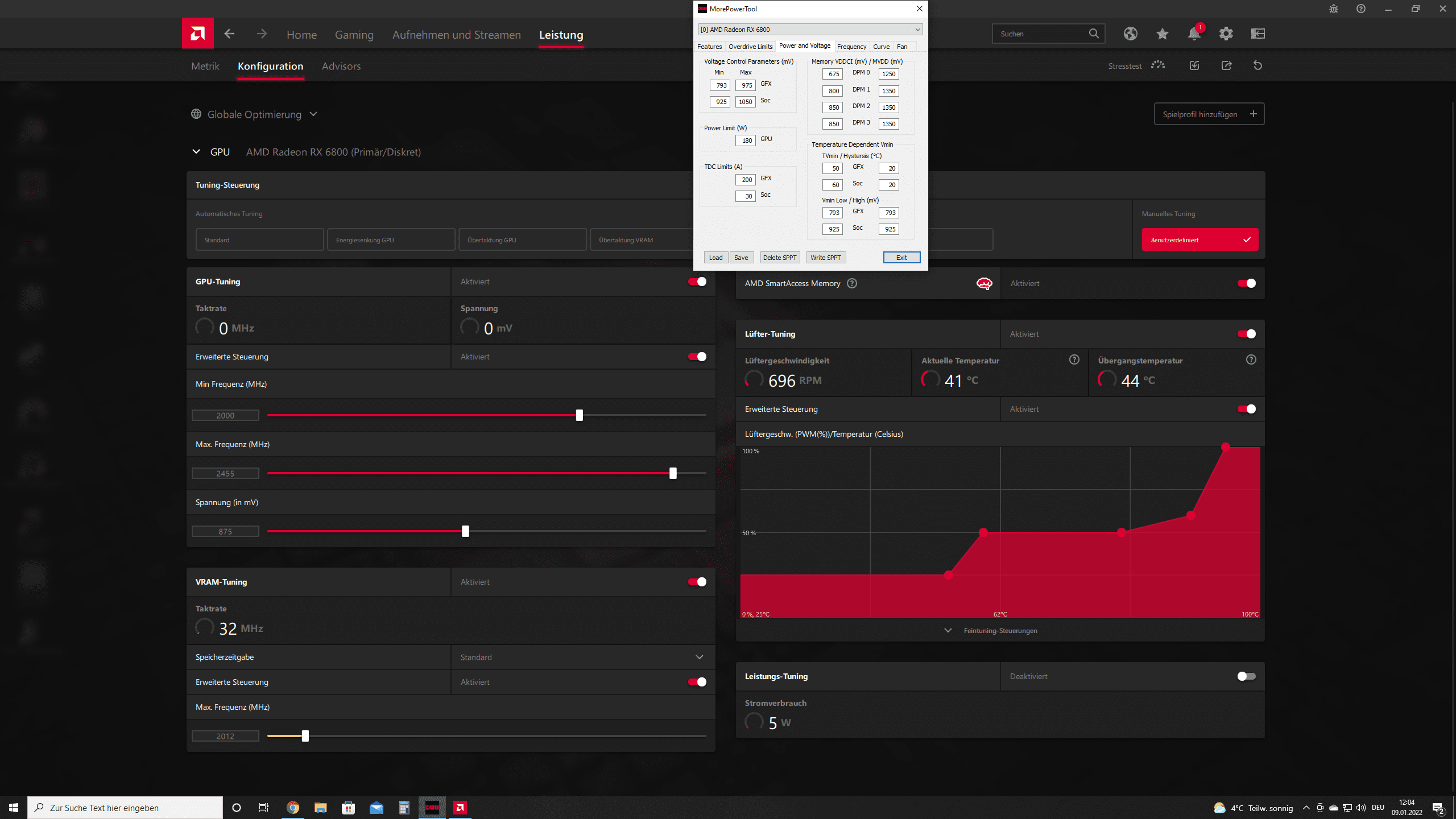The image size is (1456, 819).
Task: Open the Home tab
Action: (301, 35)
